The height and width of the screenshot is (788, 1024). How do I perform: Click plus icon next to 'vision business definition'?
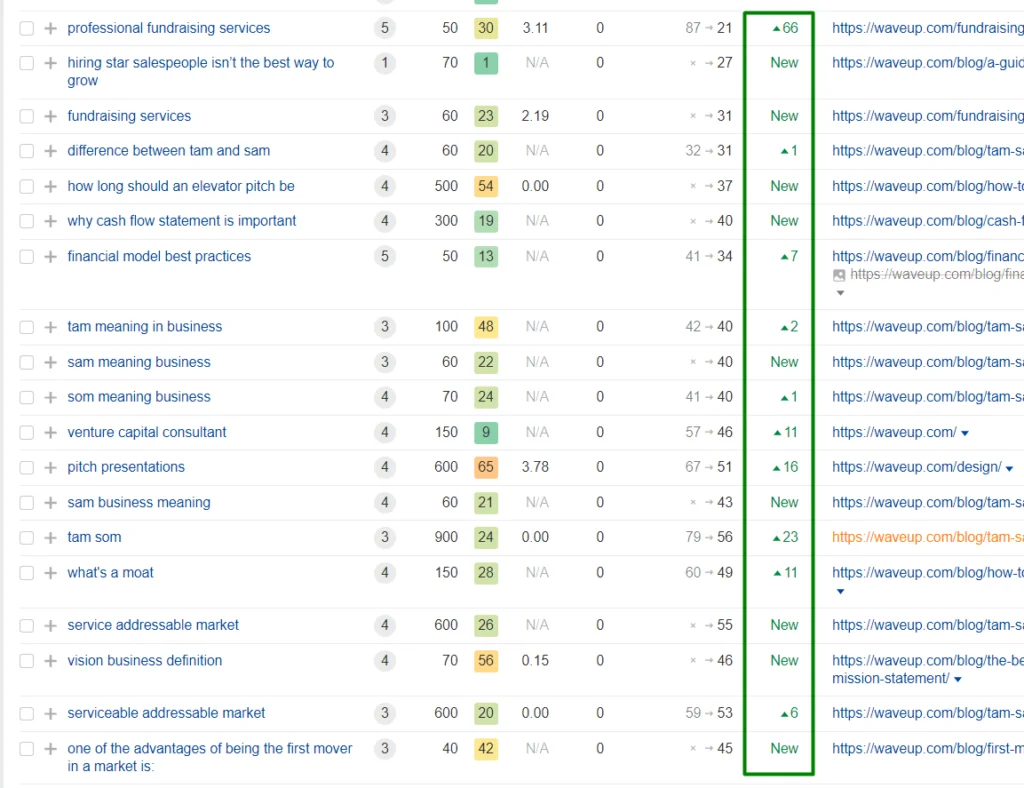[x=50, y=661]
